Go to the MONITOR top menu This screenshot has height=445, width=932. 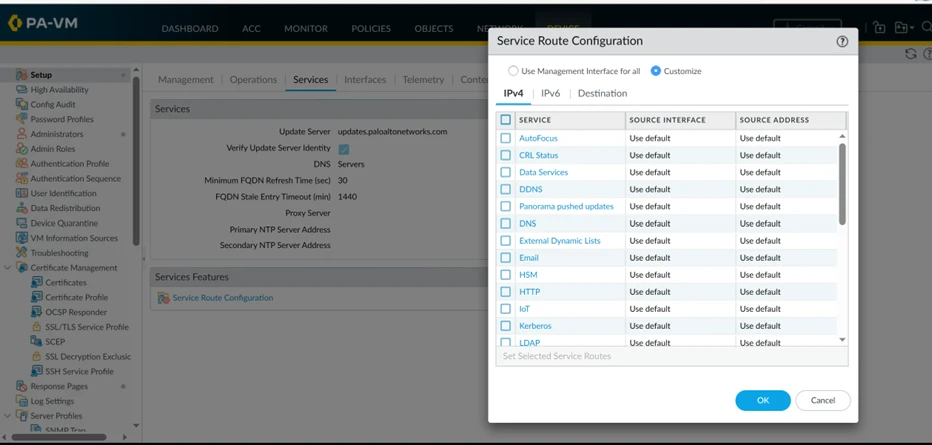[x=306, y=29]
